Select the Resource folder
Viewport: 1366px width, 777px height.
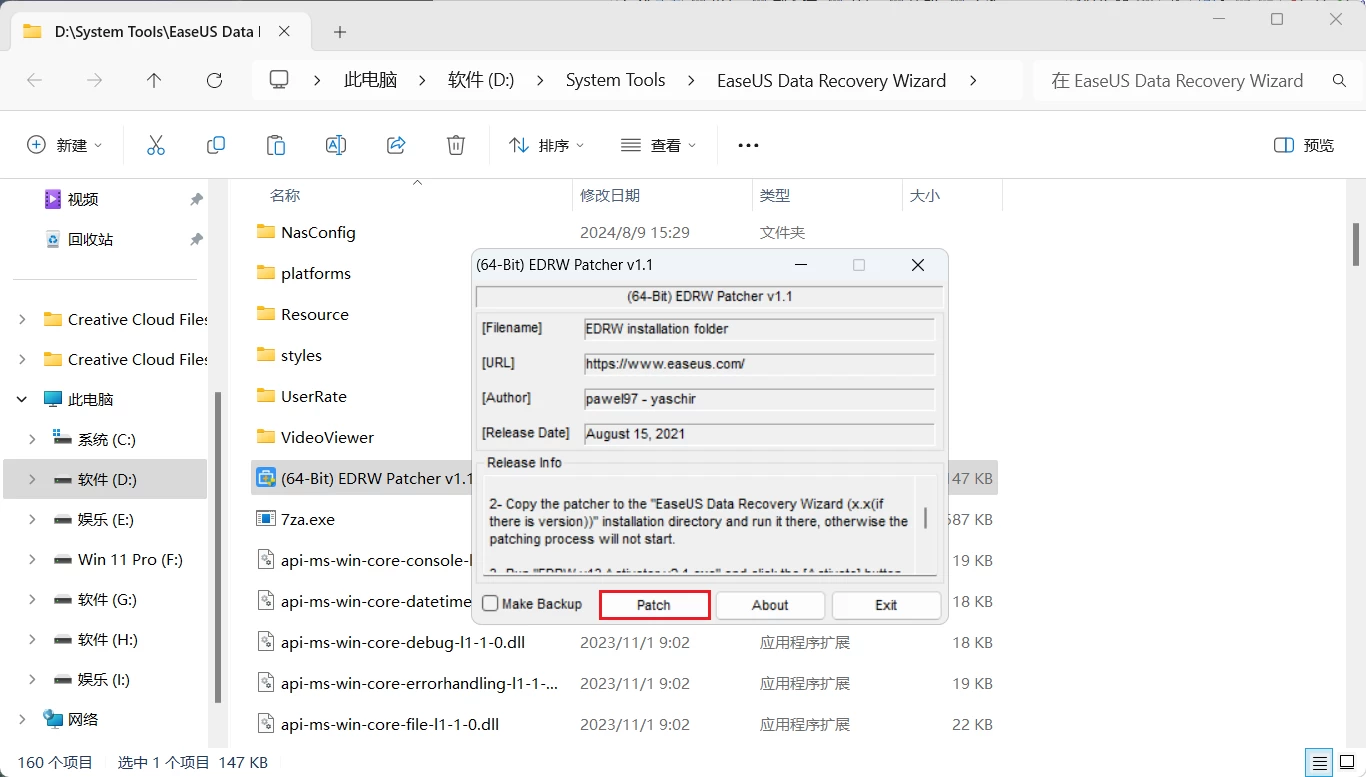315,314
